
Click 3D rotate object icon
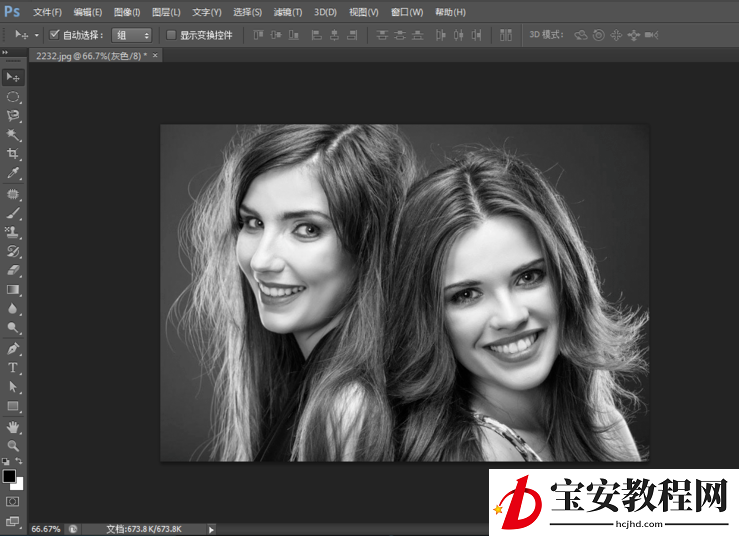tap(581, 35)
